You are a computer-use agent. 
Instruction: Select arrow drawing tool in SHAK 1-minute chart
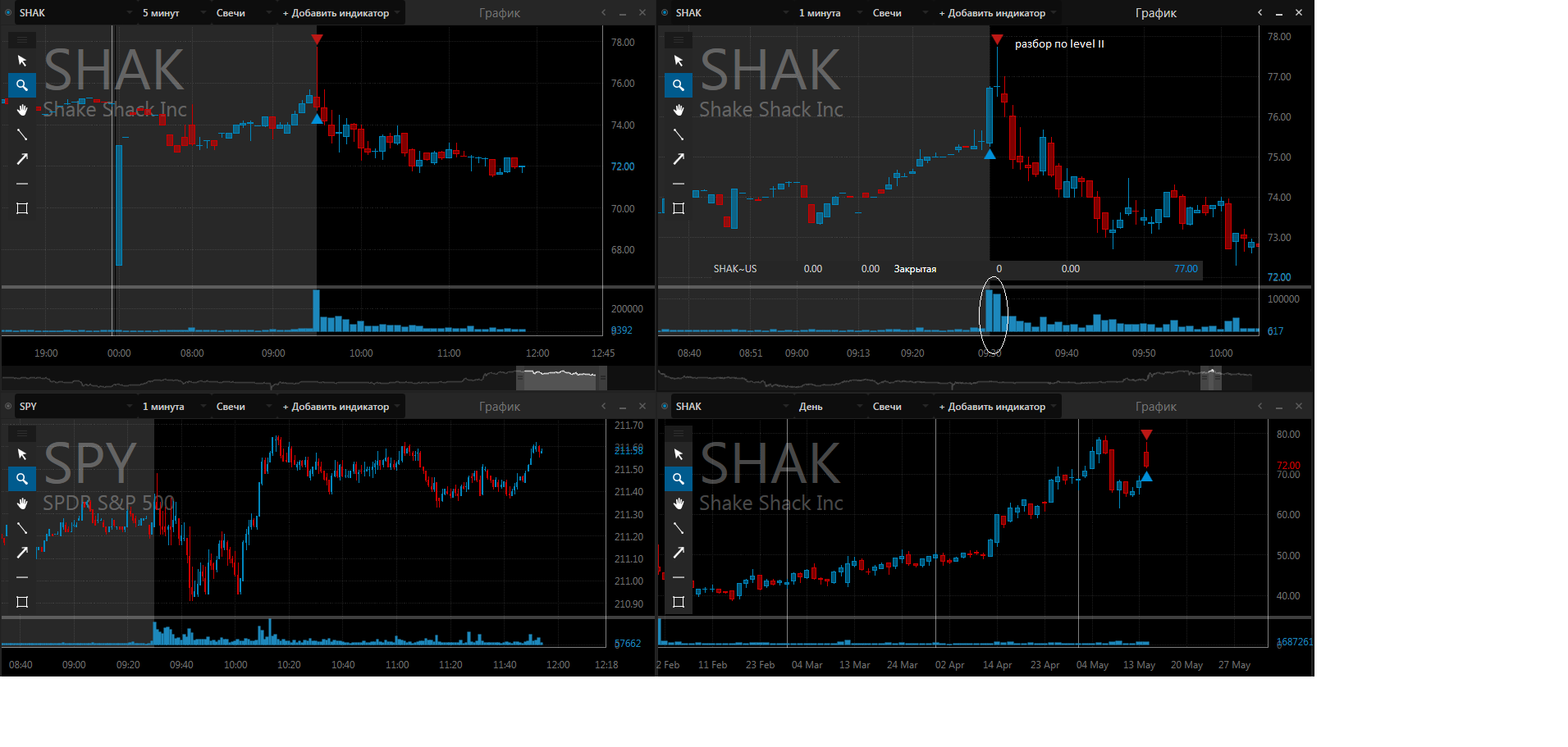point(679,159)
